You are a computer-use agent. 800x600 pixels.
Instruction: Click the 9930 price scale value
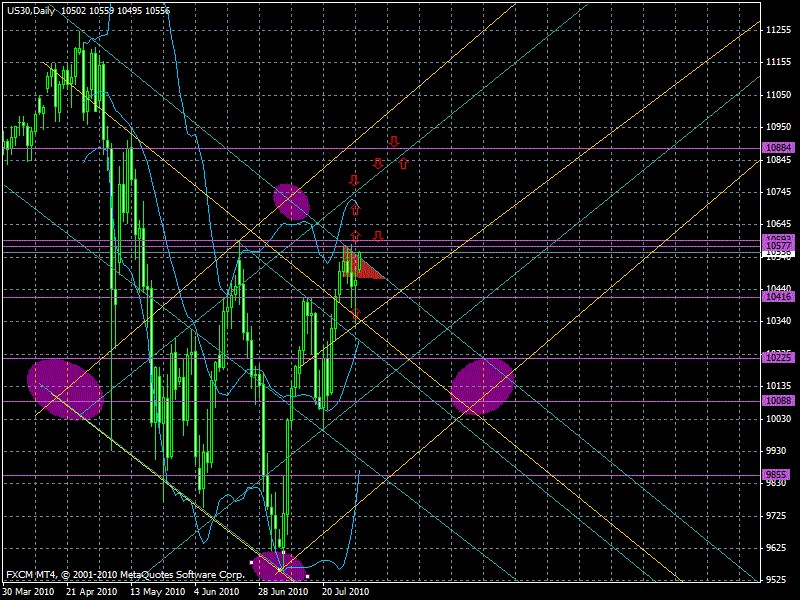tap(778, 451)
